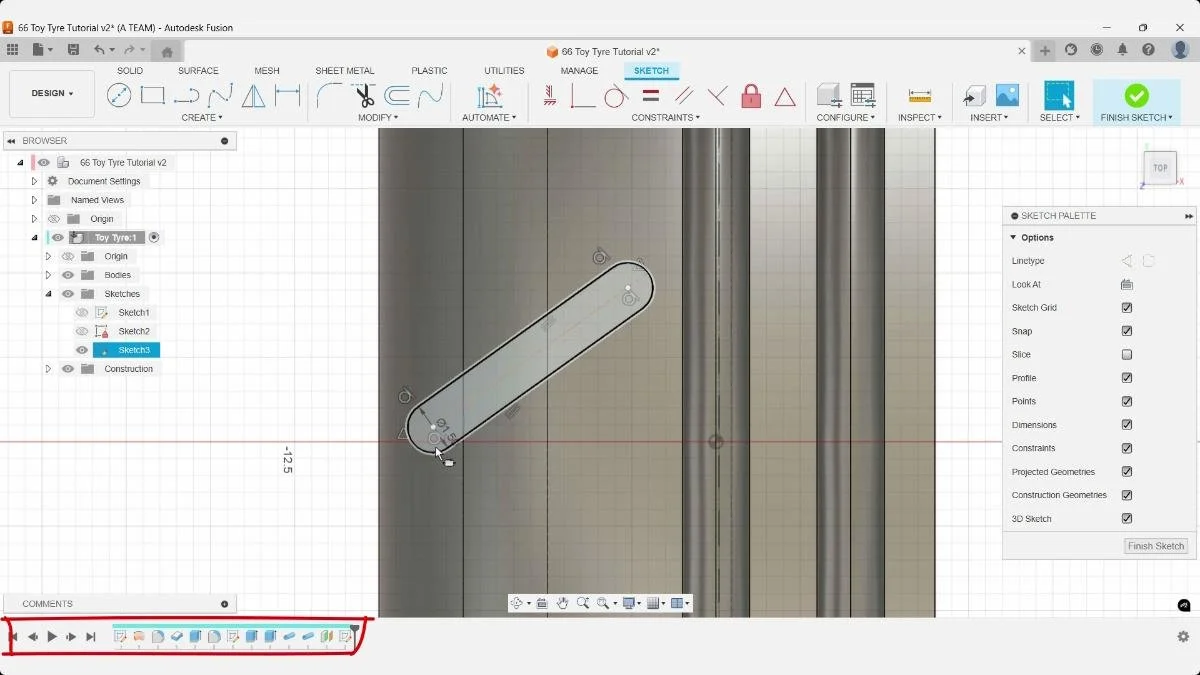Apply the Horizontal/Vertical constraint

(549, 96)
